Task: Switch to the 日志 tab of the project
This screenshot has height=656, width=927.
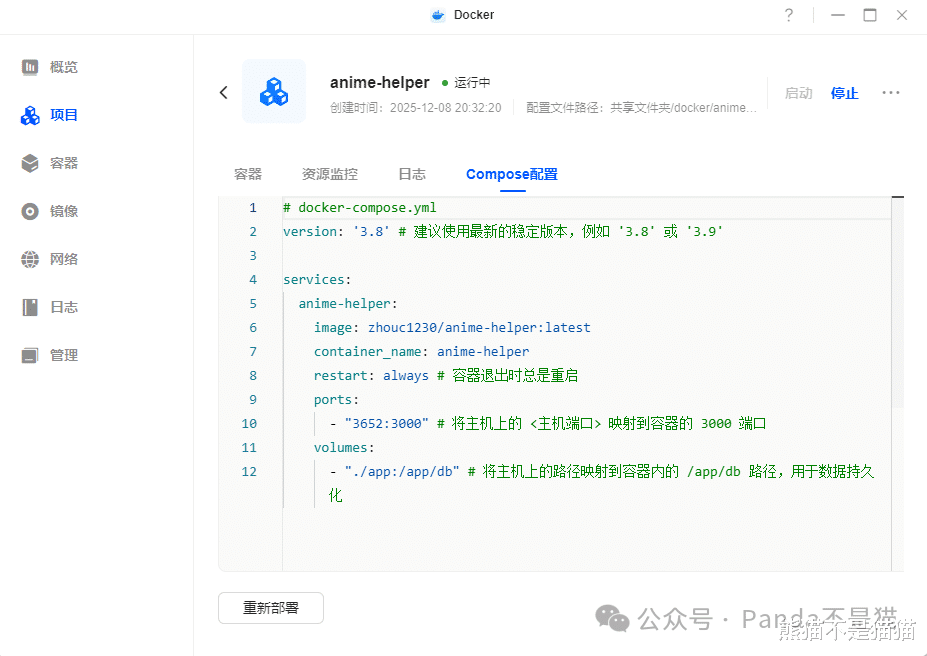Action: point(412,174)
